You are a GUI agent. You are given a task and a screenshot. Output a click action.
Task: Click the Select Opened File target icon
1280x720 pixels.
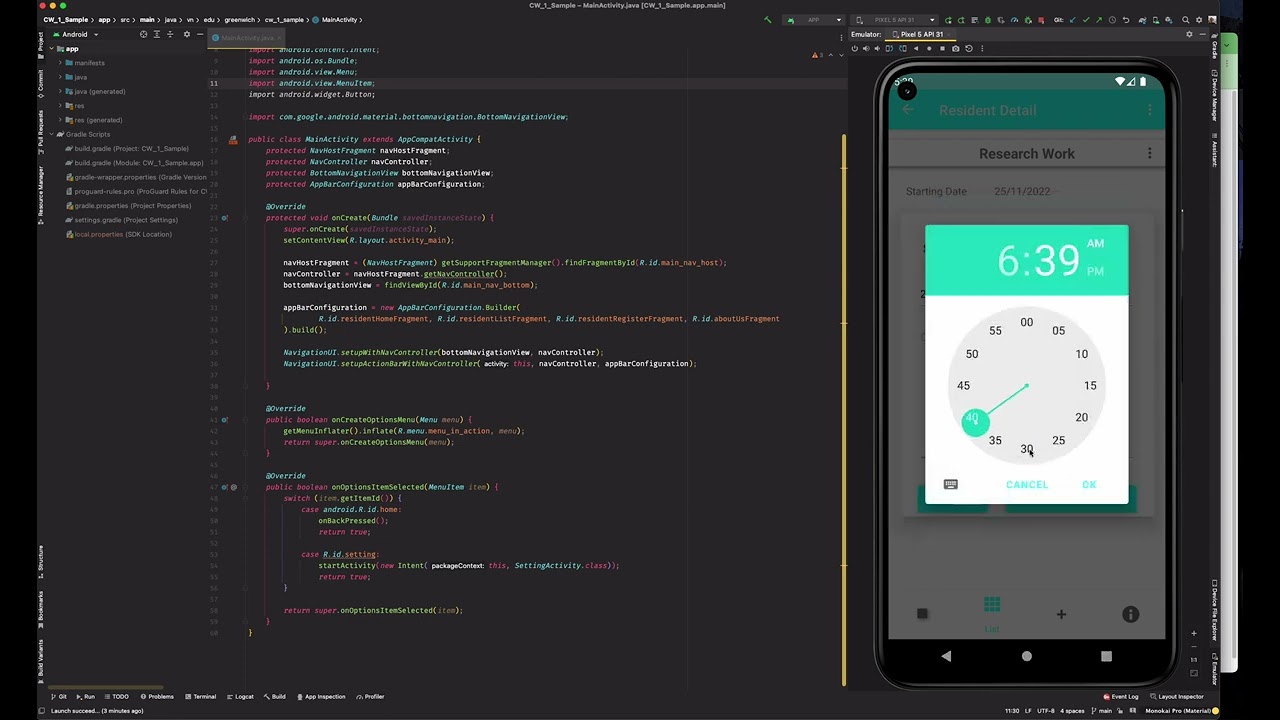[143, 34]
